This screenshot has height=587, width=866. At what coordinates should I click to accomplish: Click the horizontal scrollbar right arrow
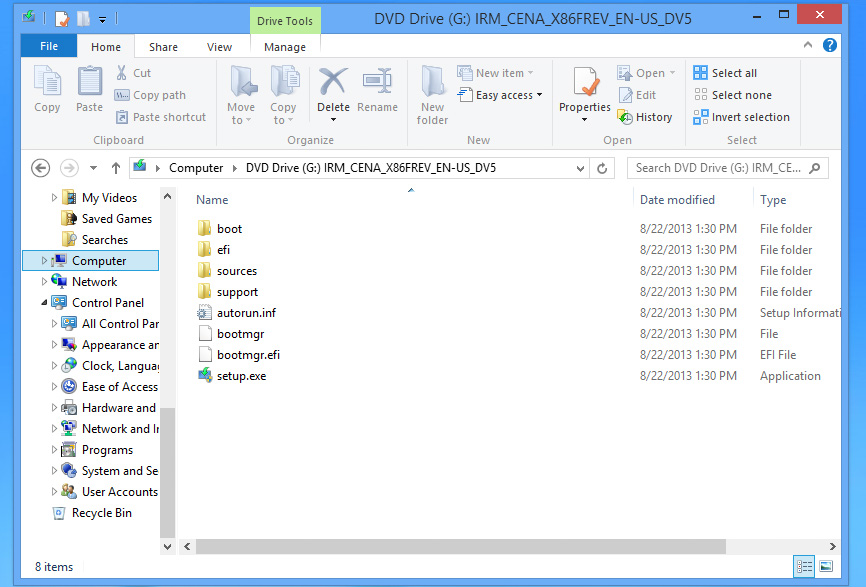(832, 547)
